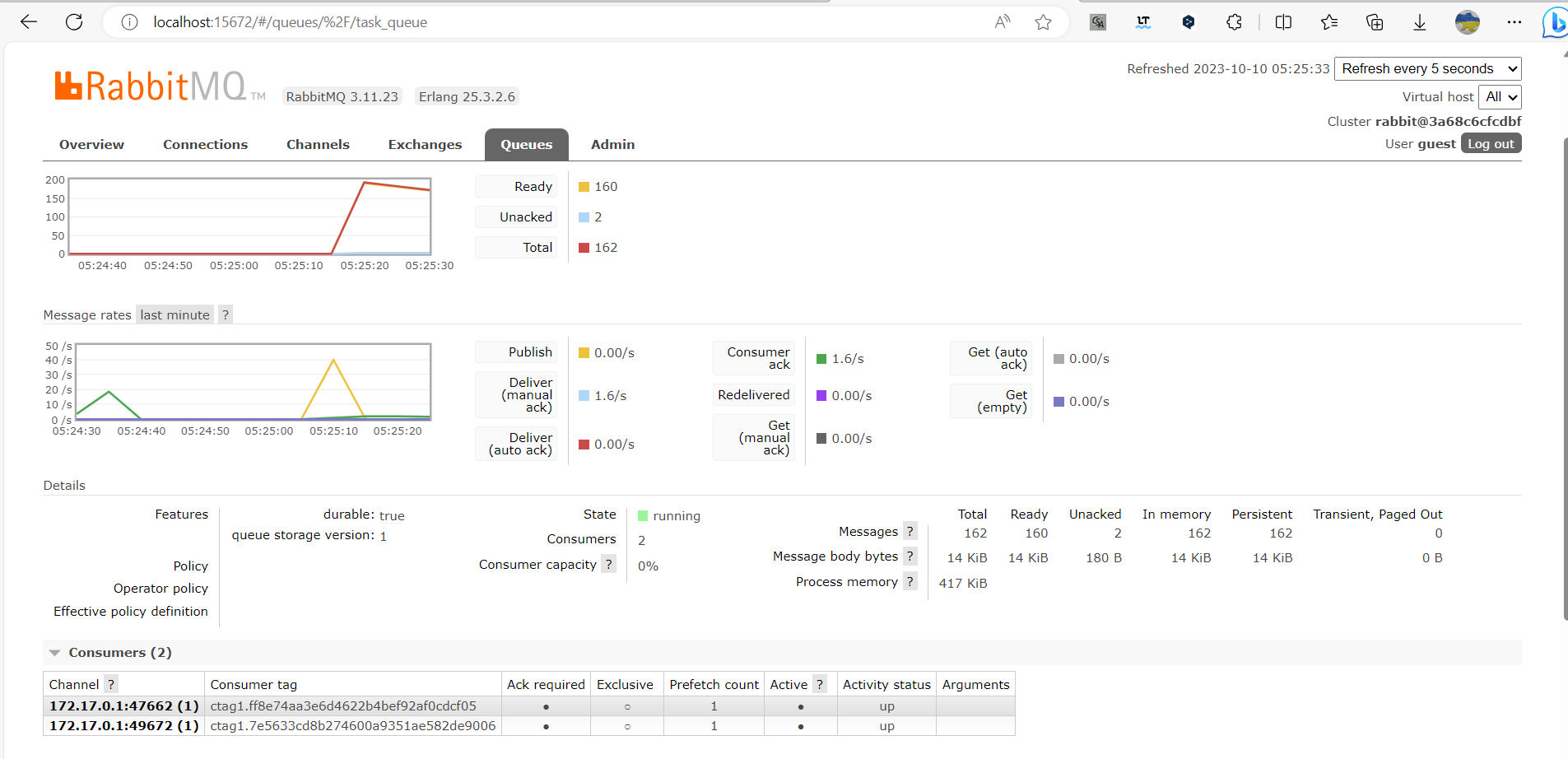Open the help mark in the Active column header
Screen dimensions: 1568x759
pos(819,684)
